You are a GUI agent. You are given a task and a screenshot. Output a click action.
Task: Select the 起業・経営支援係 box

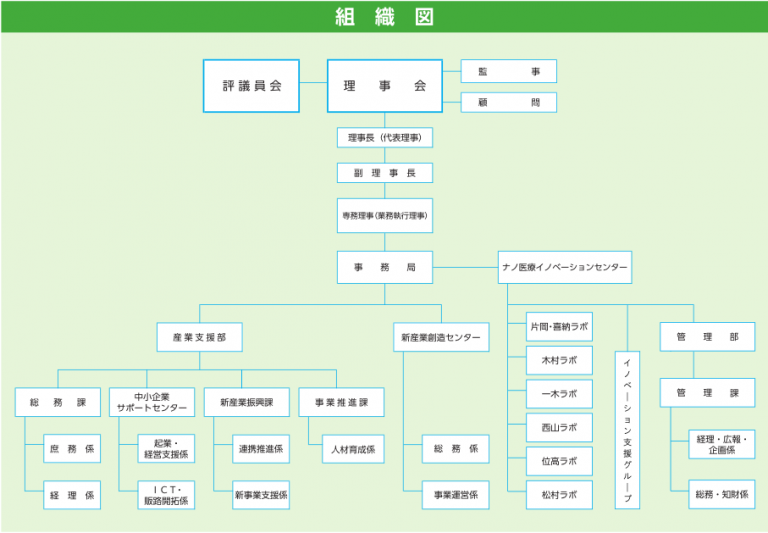pyautogui.click(x=167, y=449)
